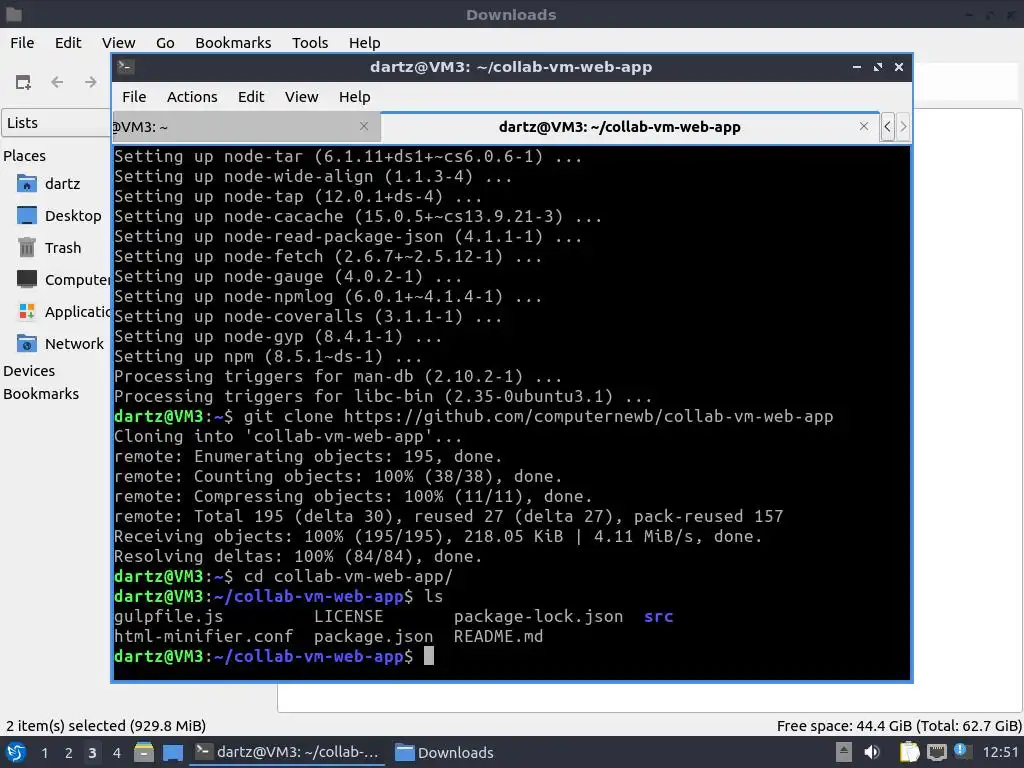Image resolution: width=1024 pixels, height=768 pixels.
Task: Open the Lists side pane dropdown
Action: point(56,123)
